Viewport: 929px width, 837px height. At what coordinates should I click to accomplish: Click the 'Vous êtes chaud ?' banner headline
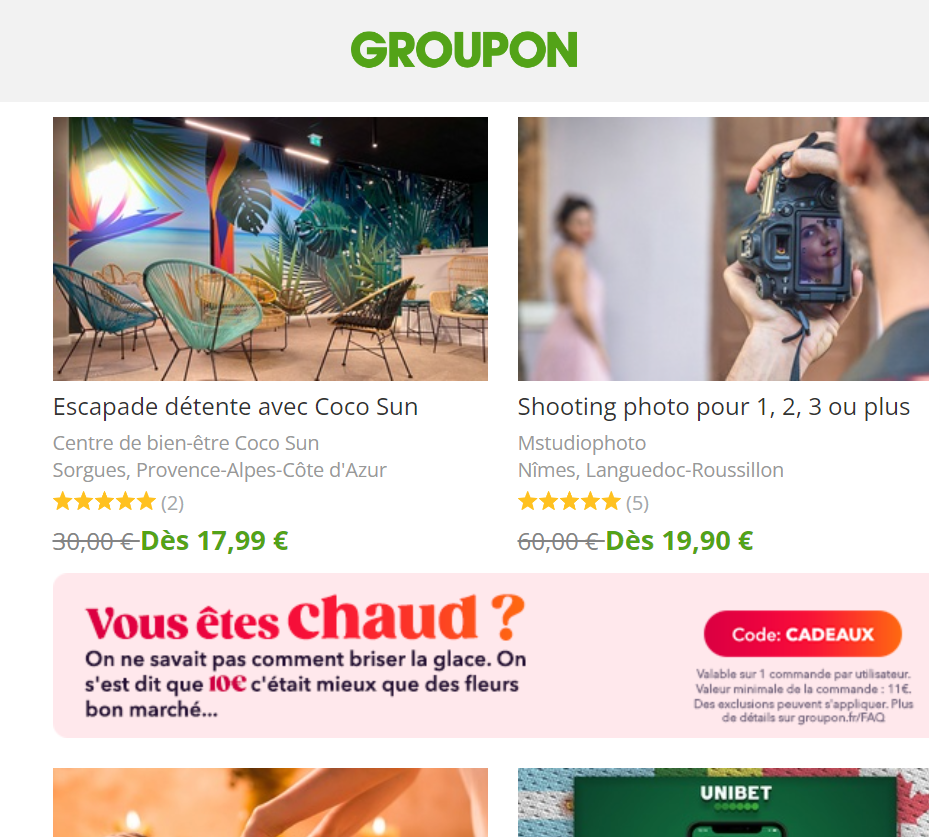305,618
